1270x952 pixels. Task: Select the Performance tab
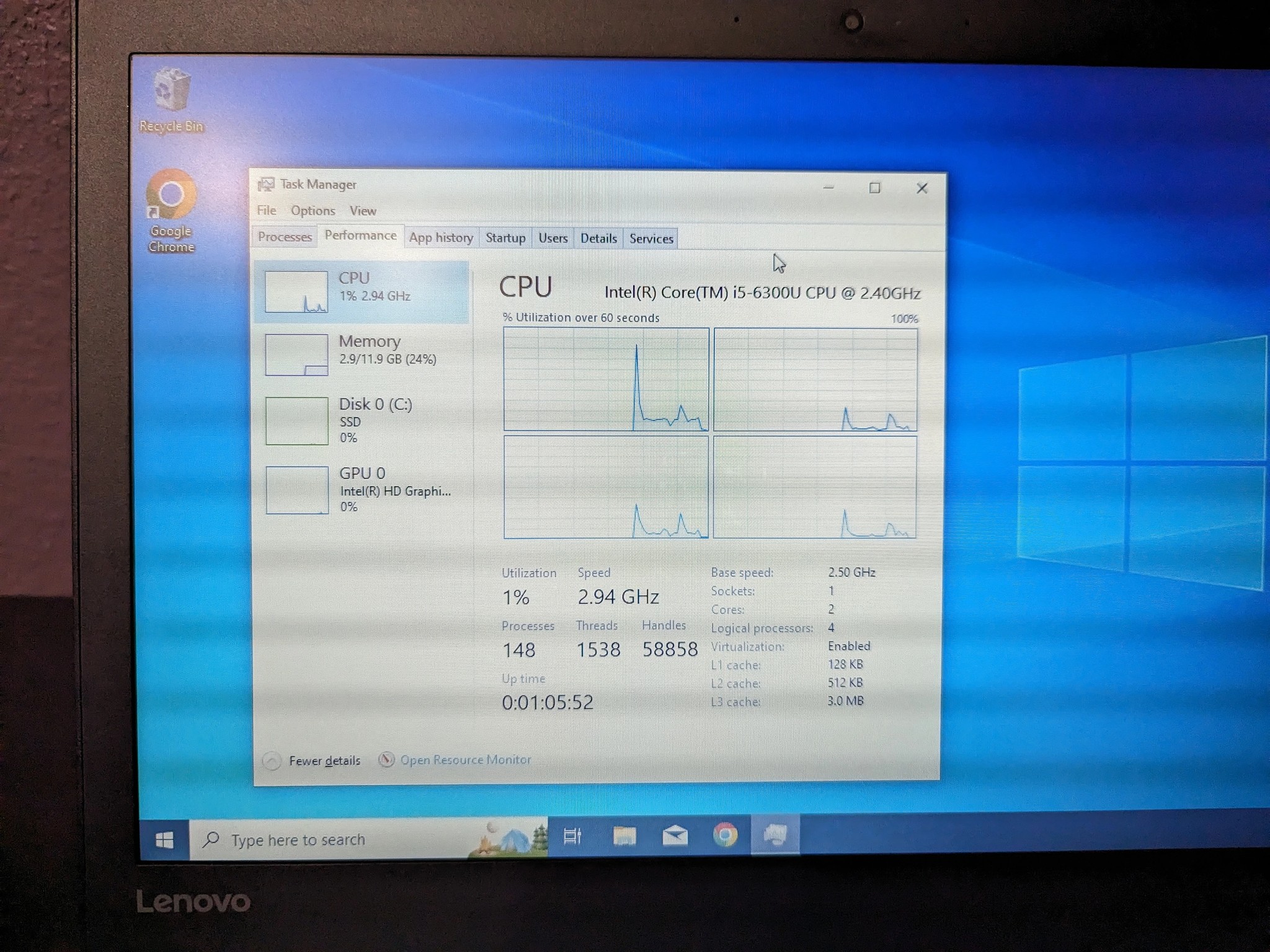(361, 236)
